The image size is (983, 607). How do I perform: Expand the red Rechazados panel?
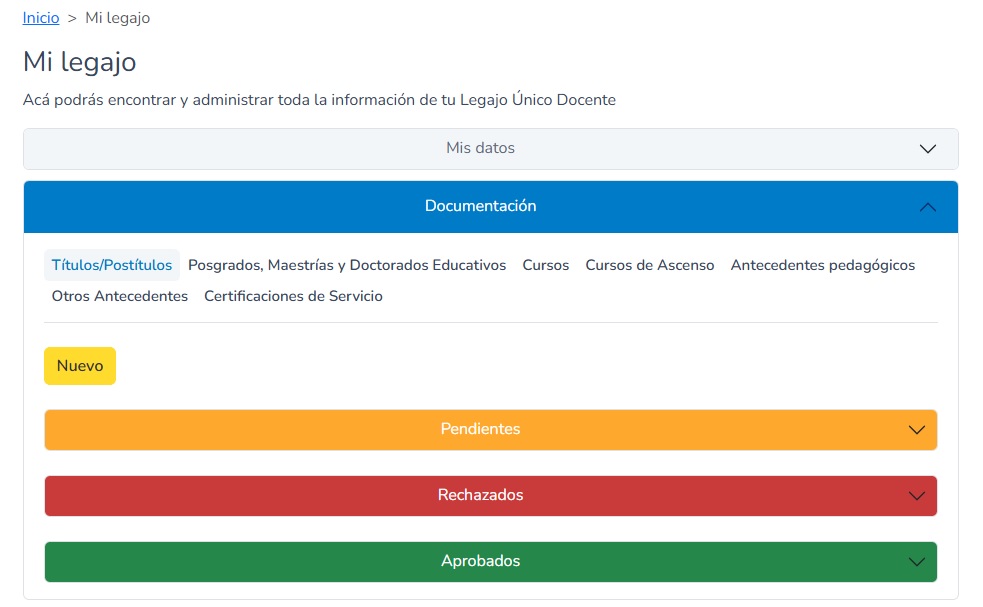[480, 495]
